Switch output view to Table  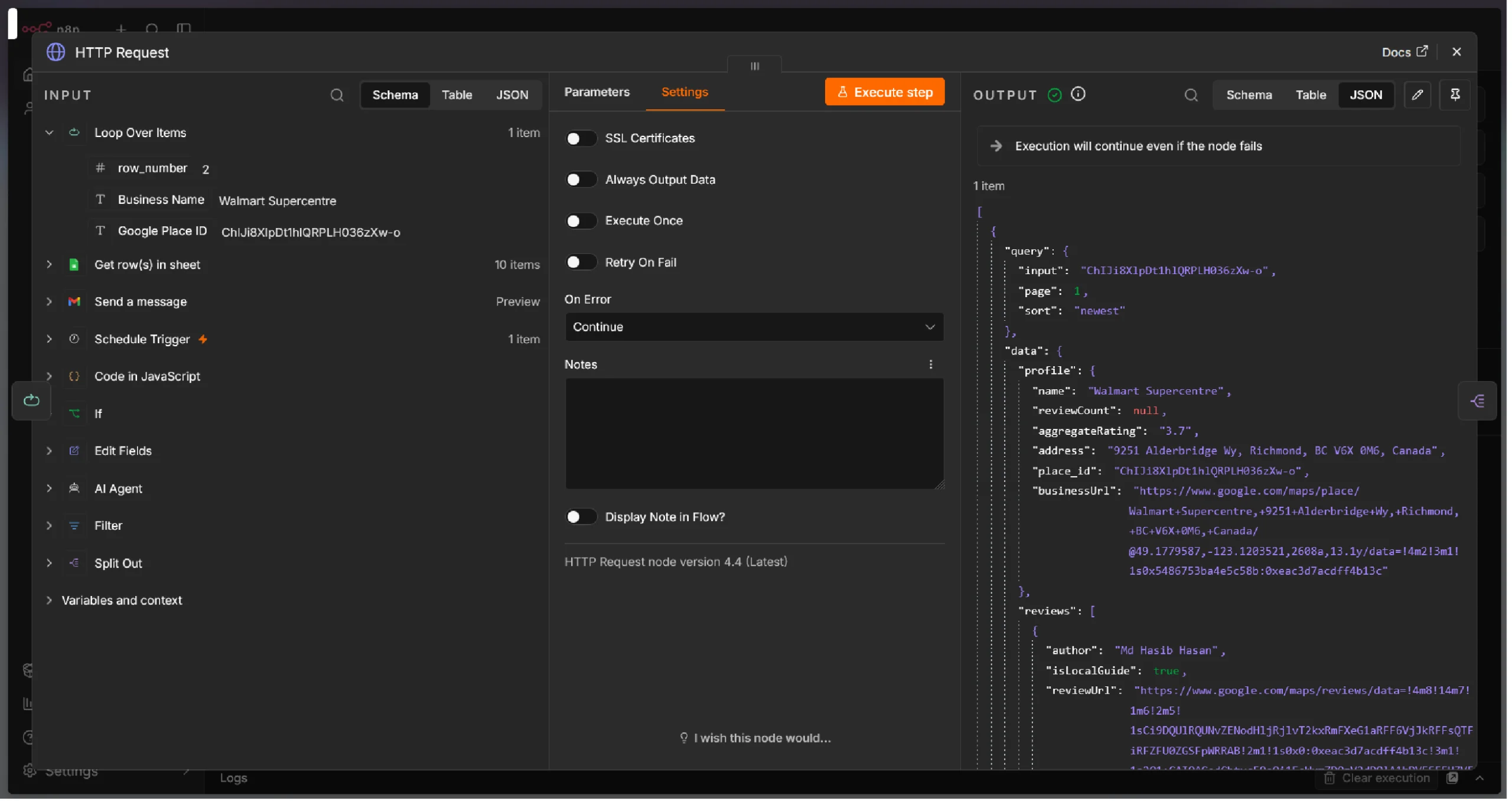pyautogui.click(x=1310, y=95)
